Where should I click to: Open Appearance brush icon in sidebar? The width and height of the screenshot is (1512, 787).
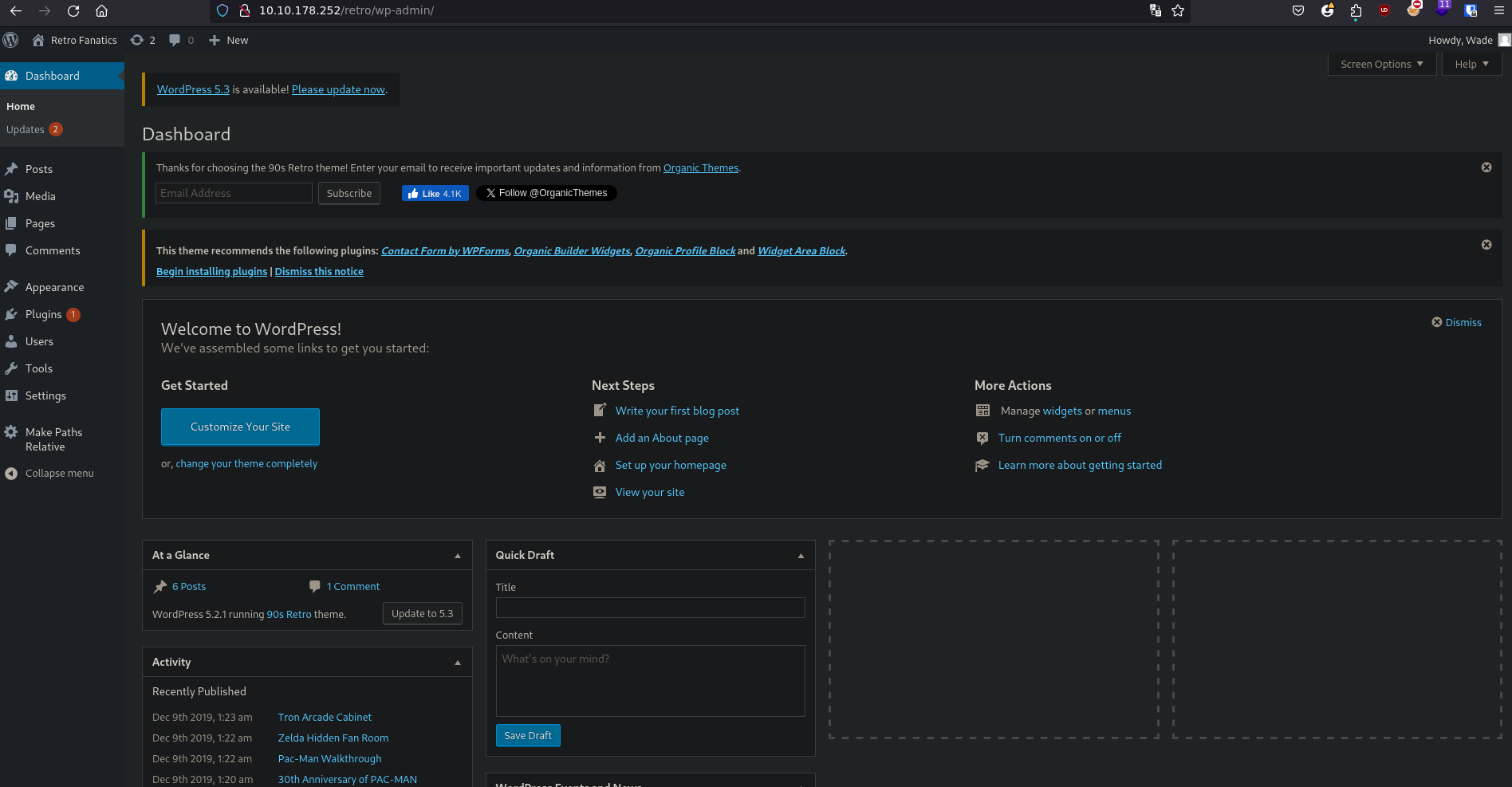(11, 287)
